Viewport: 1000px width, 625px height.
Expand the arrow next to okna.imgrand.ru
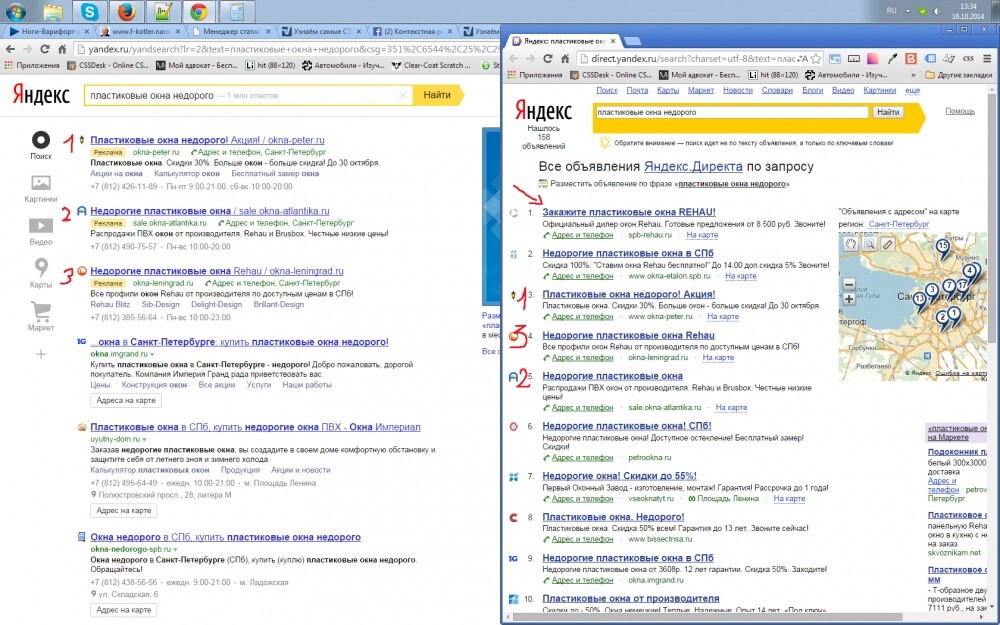[x=152, y=354]
